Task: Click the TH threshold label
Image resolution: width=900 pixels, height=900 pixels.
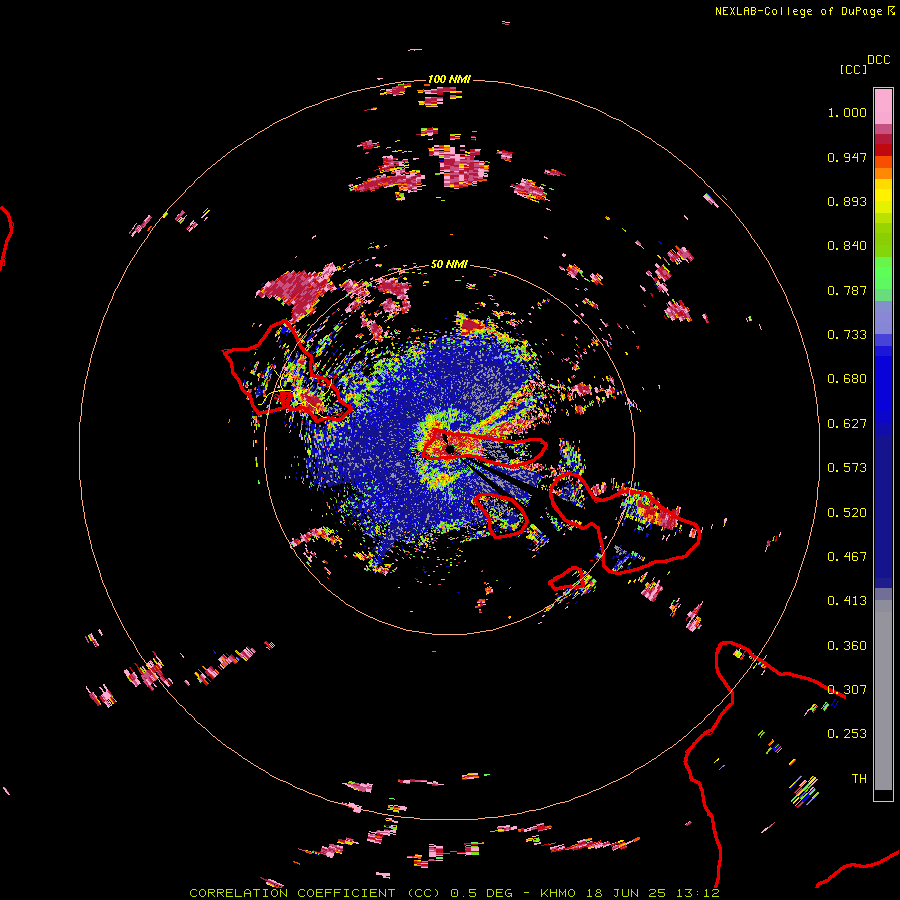Action: pyautogui.click(x=859, y=779)
